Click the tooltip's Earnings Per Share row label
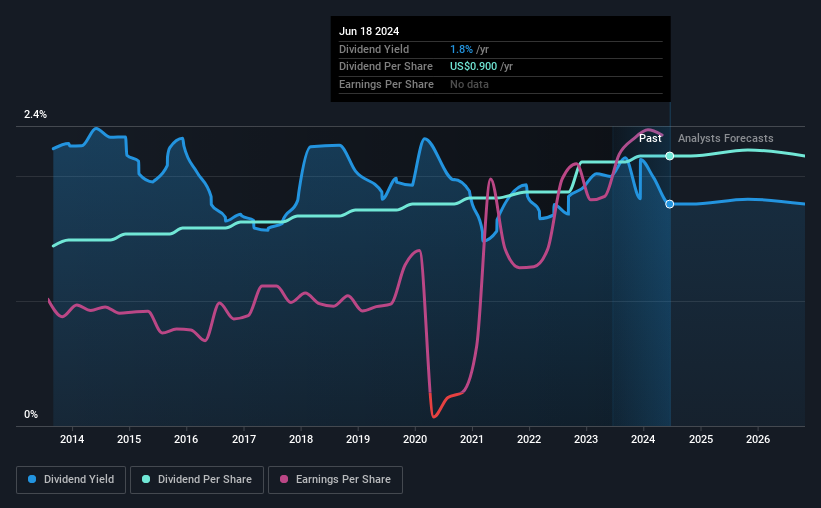This screenshot has width=821, height=508. point(386,84)
